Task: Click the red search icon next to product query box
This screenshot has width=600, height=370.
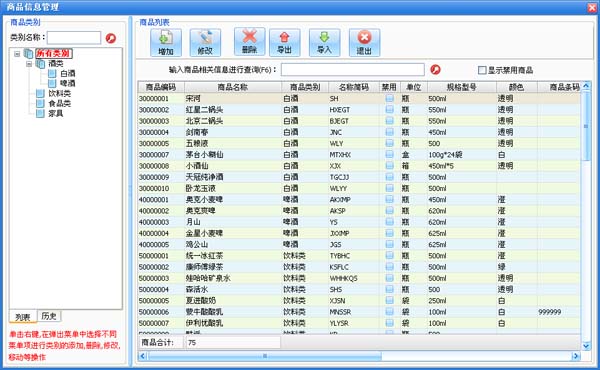Action: click(435, 69)
